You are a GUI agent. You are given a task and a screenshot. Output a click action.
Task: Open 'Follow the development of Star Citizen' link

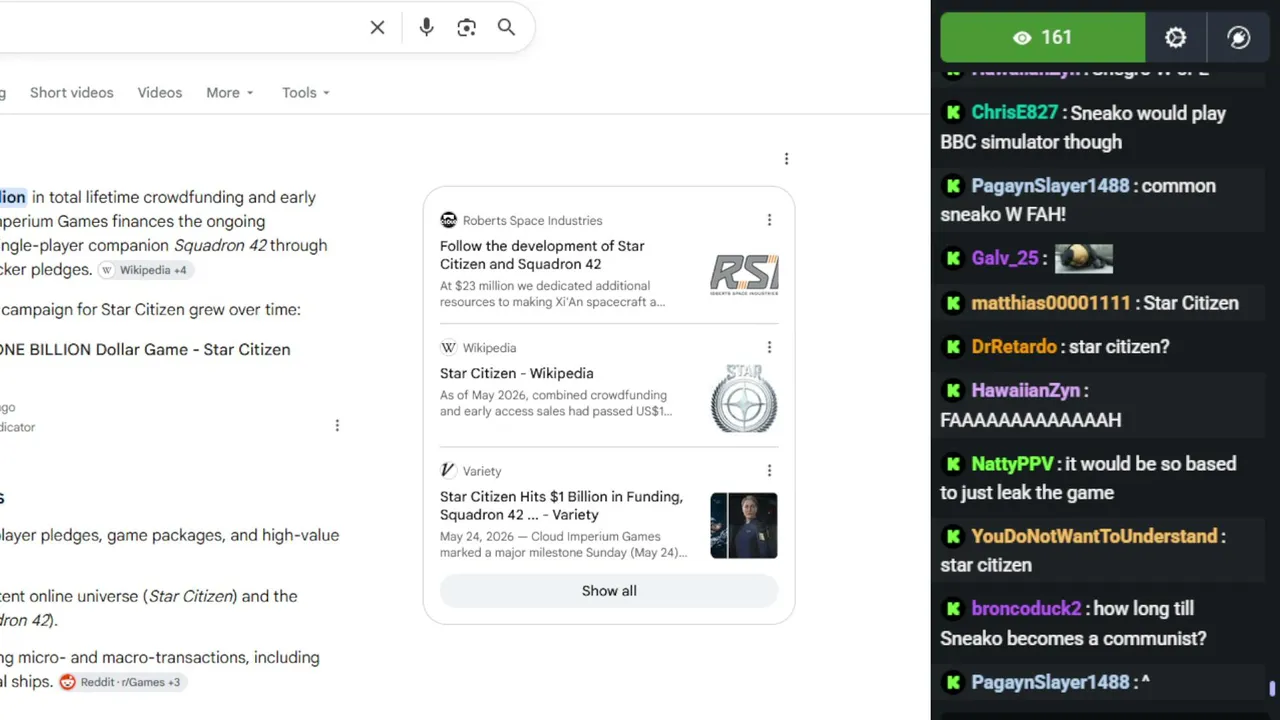tap(542, 255)
